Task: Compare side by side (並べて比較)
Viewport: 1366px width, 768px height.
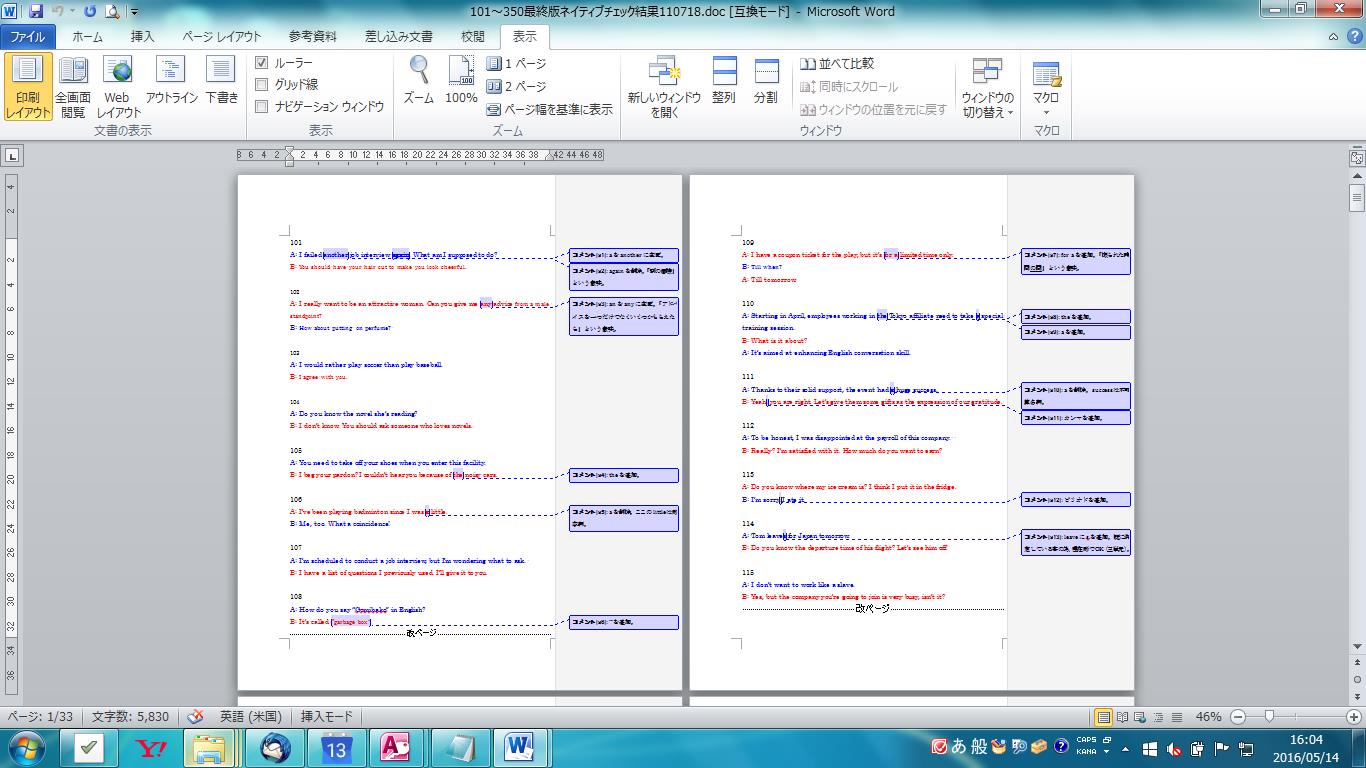Action: coord(837,63)
